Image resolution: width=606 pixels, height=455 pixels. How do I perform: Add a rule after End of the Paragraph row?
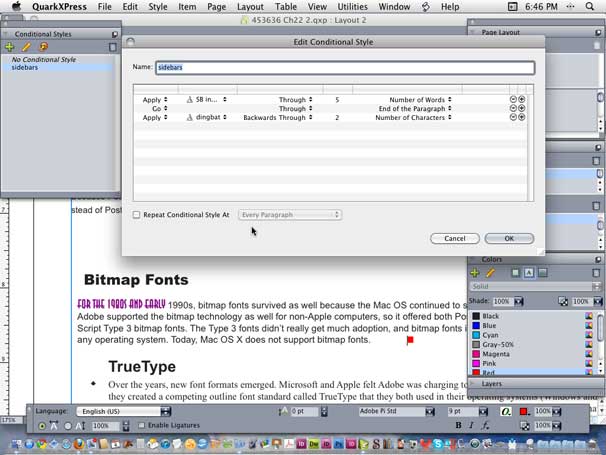click(x=521, y=108)
